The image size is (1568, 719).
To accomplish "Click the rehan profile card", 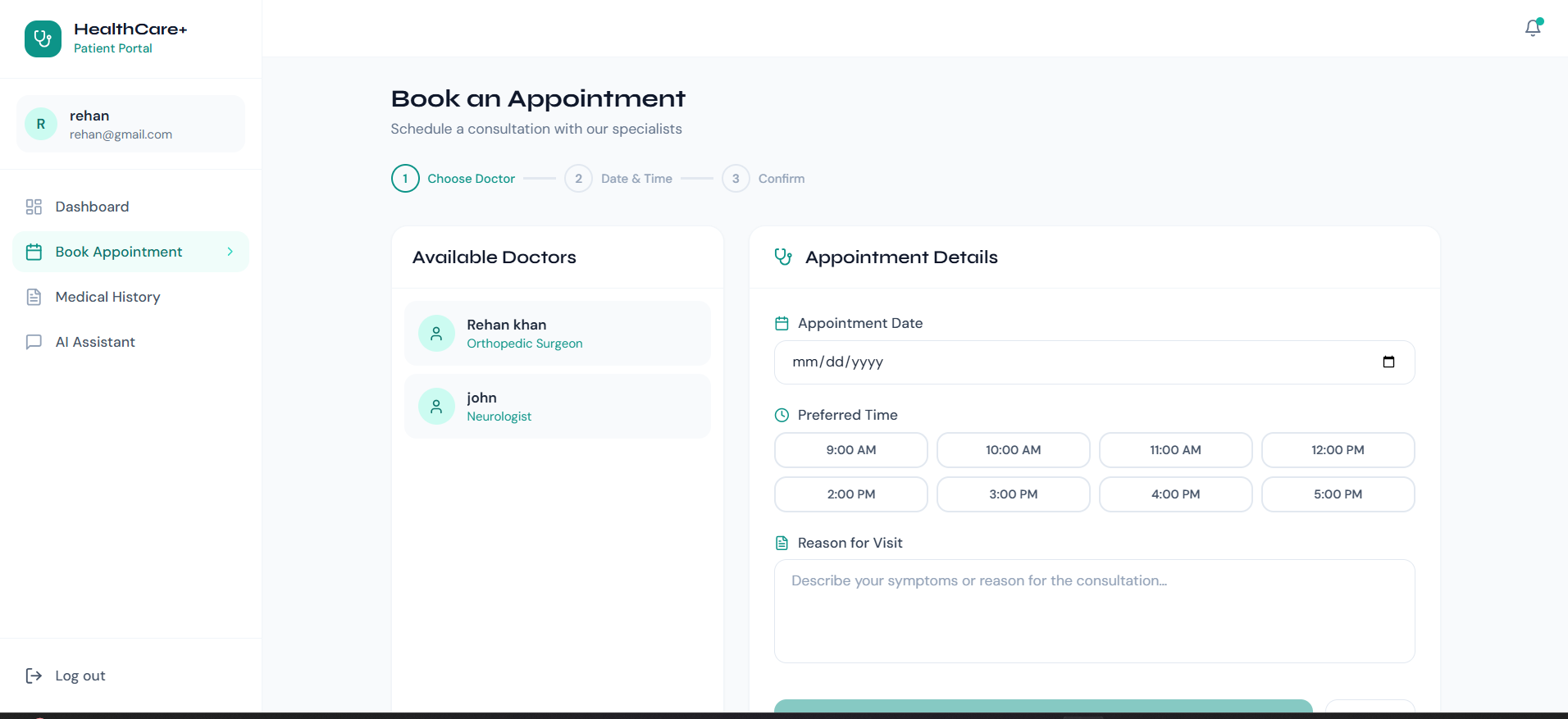I will (130, 124).
